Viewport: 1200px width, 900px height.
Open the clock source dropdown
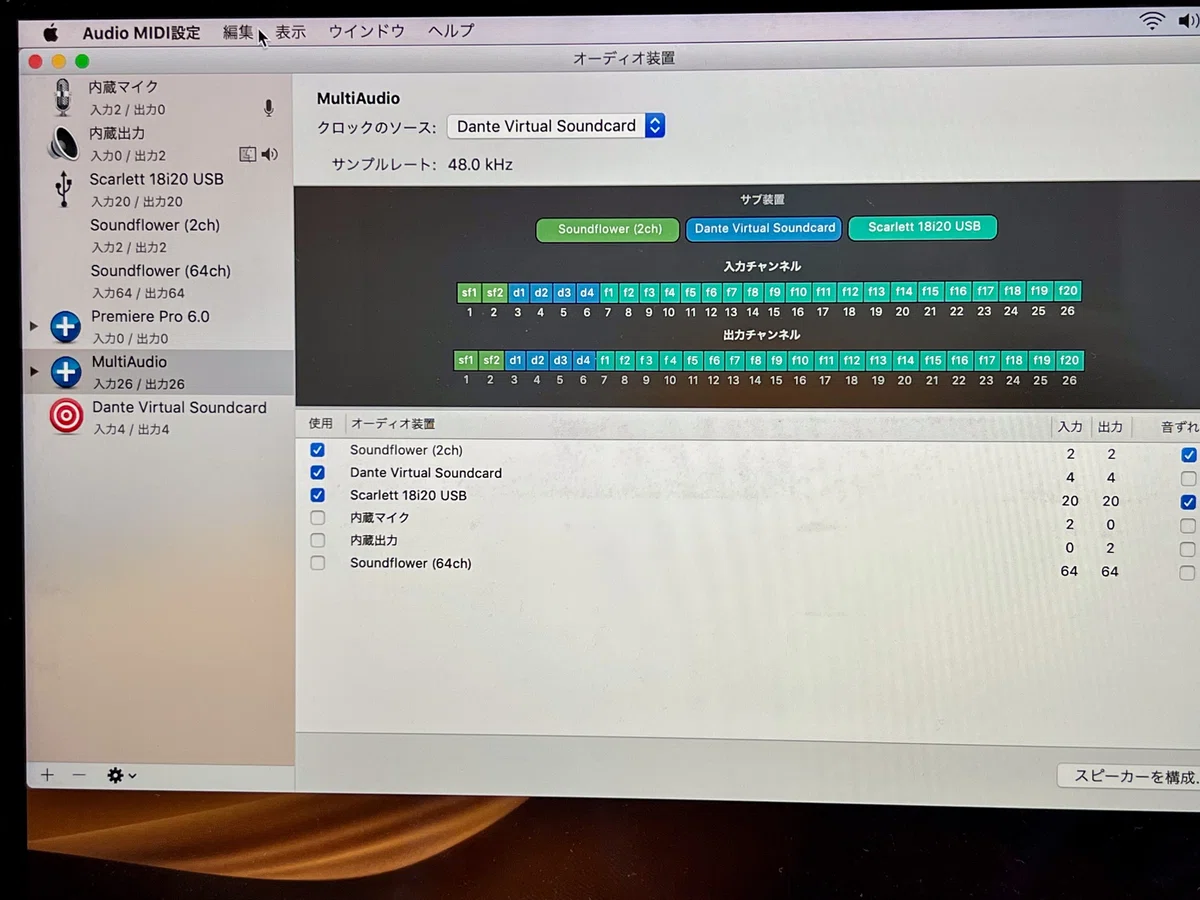(x=555, y=126)
